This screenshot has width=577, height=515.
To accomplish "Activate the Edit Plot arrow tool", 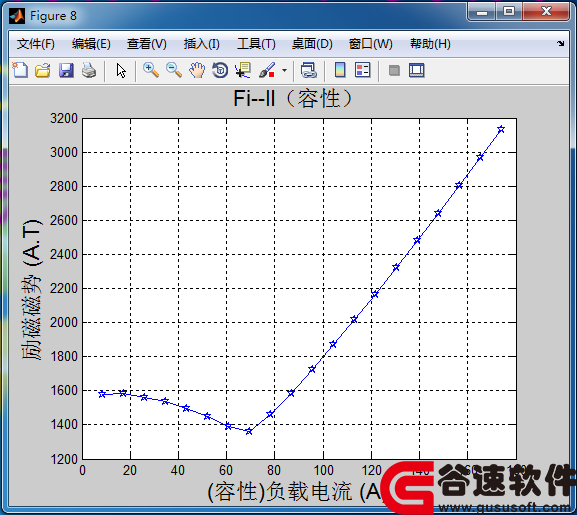I will pyautogui.click(x=121, y=70).
